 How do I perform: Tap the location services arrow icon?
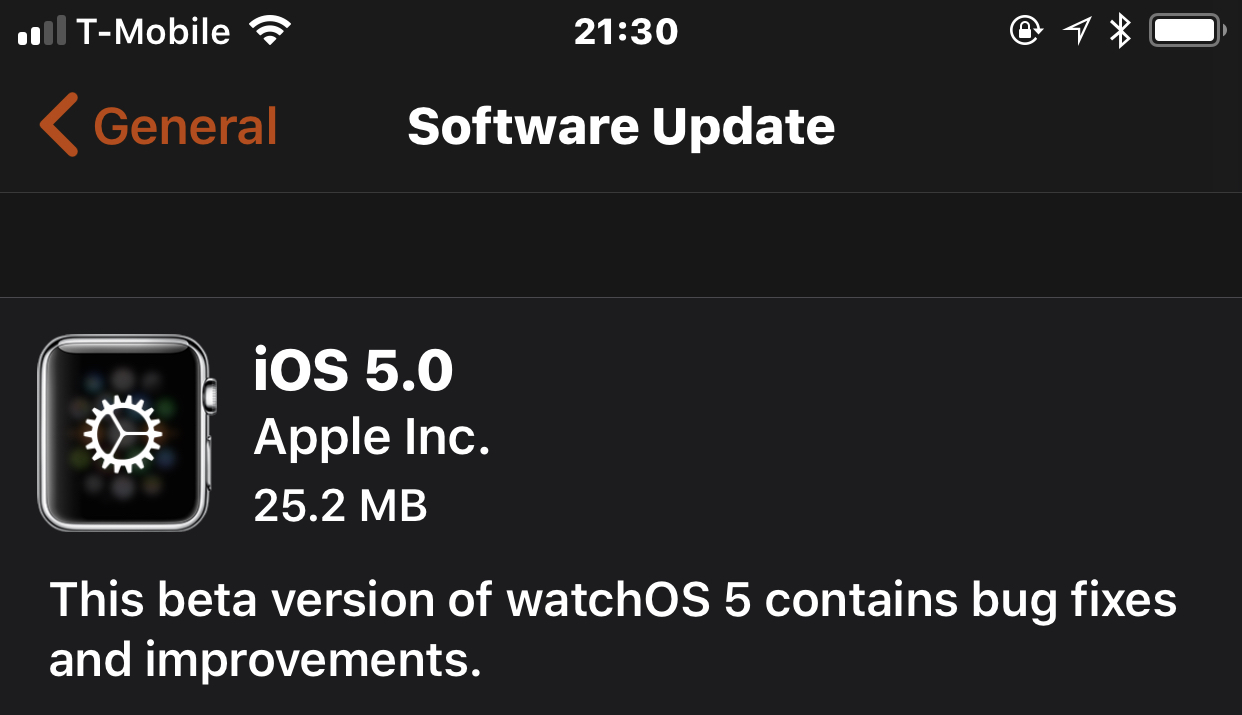(1076, 32)
